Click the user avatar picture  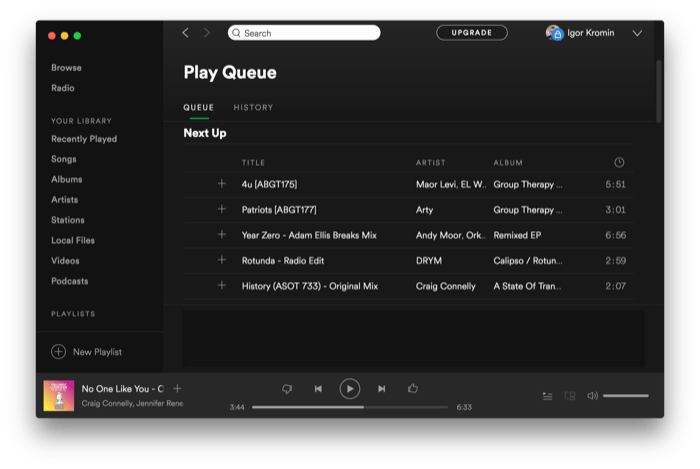[x=554, y=33]
